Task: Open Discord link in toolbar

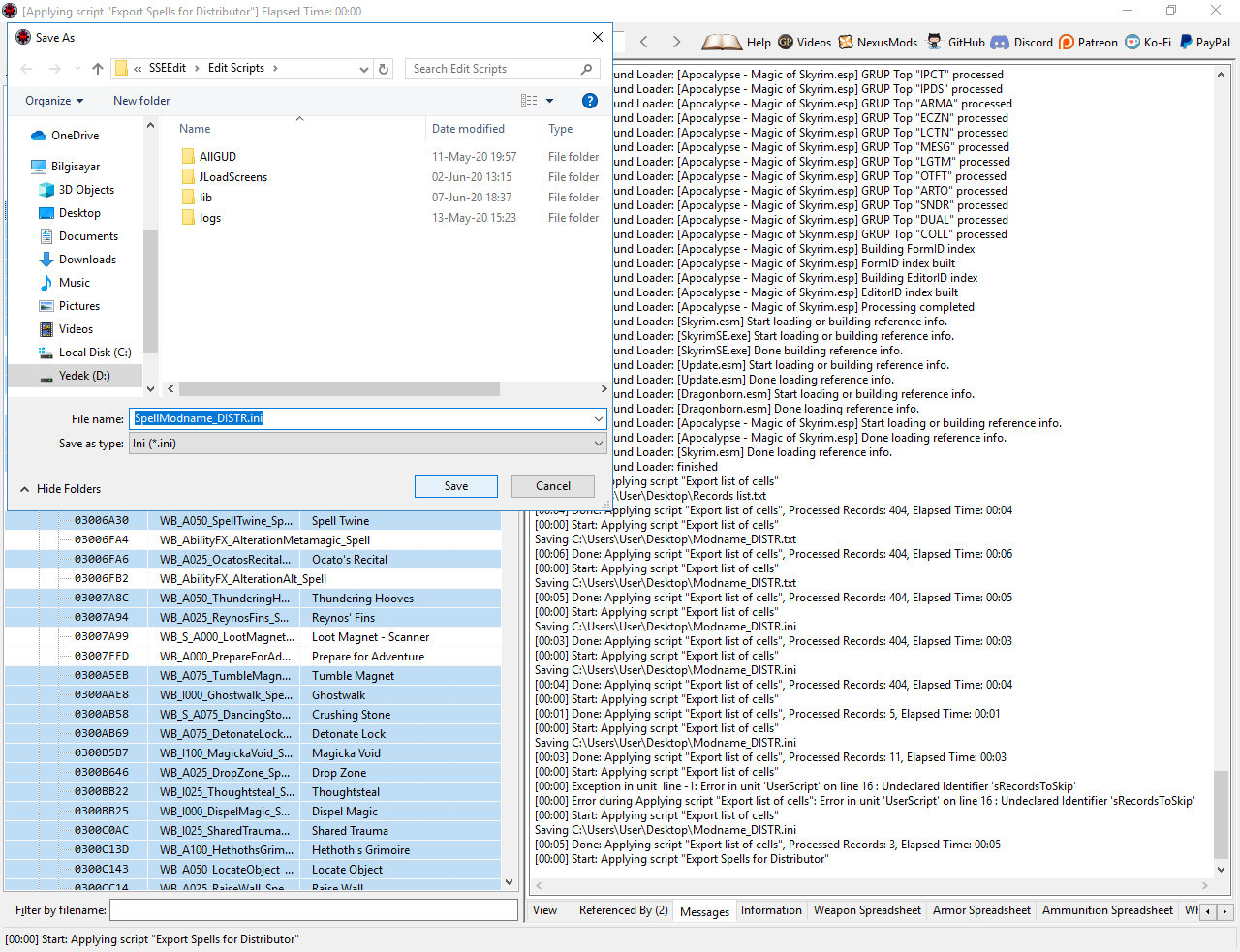Action: pos(1022,42)
